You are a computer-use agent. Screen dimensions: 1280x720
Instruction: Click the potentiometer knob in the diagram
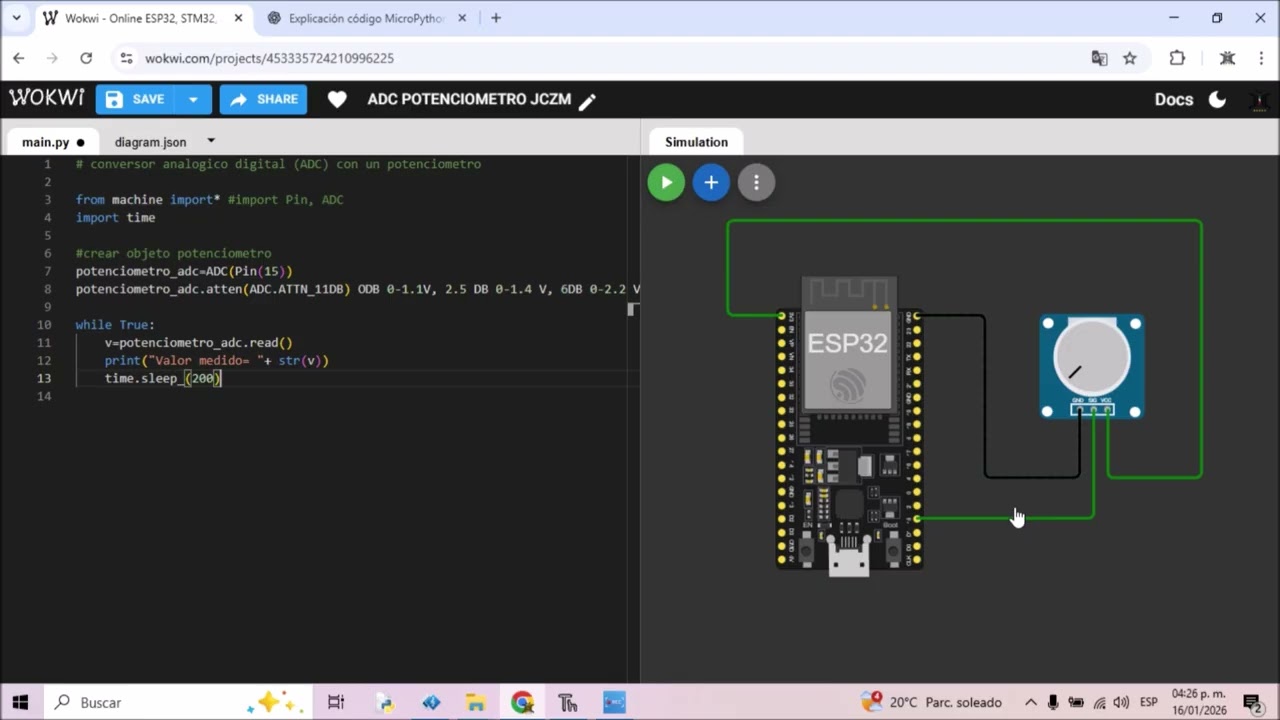coord(1091,358)
